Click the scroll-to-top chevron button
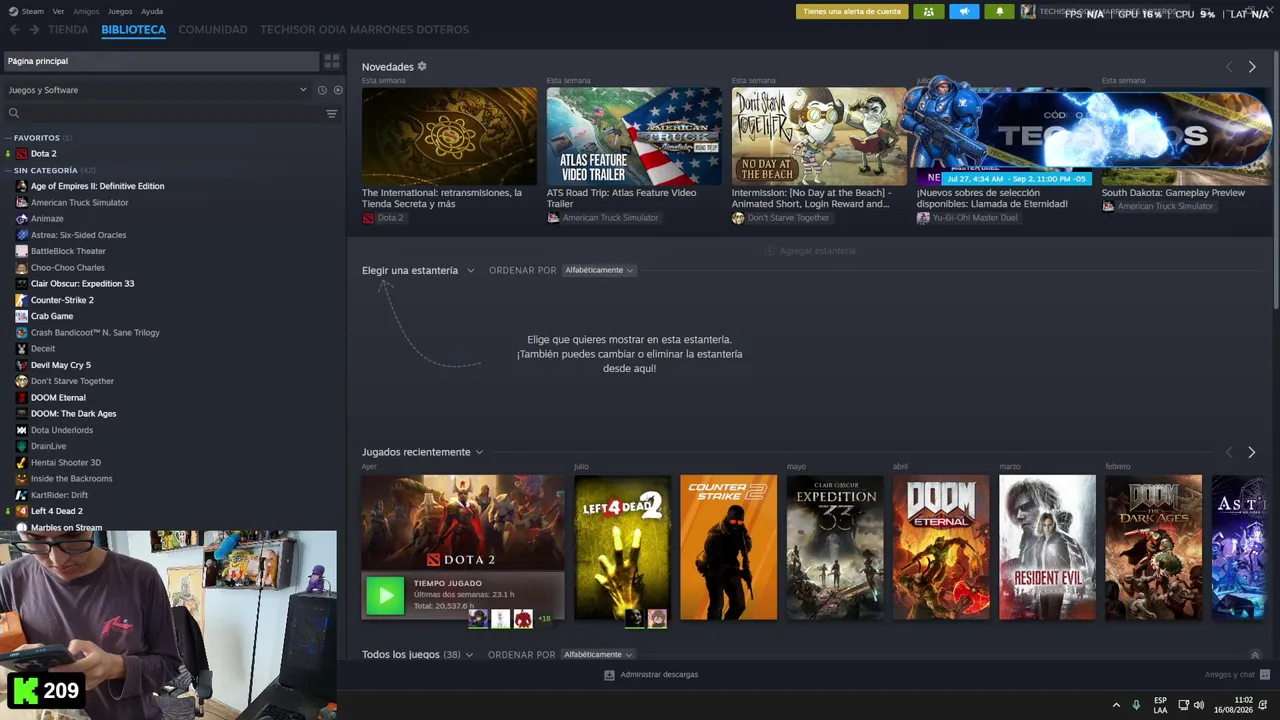This screenshot has width=1280, height=720. pos(1255,656)
